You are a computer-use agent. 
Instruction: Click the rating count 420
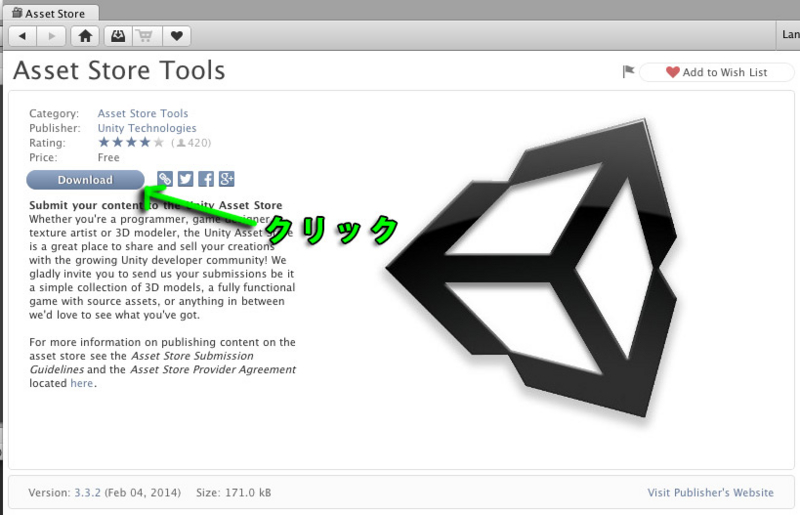(191, 143)
